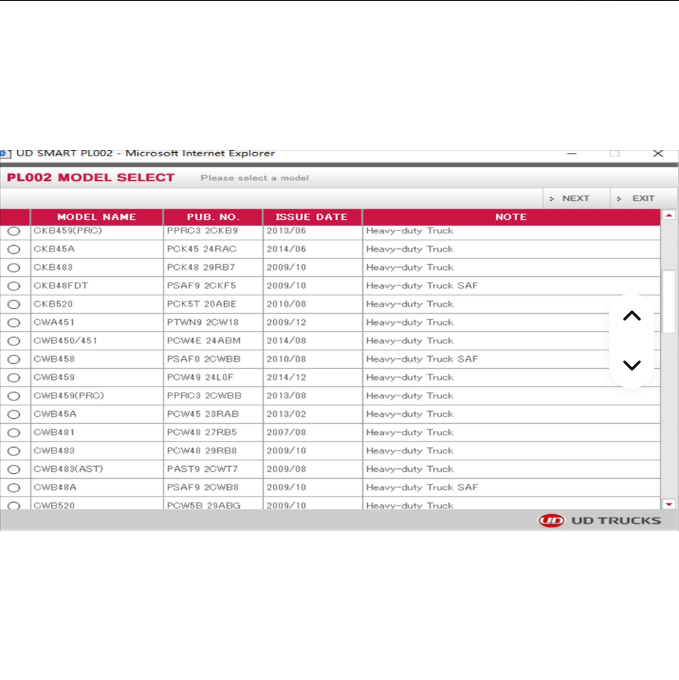Close the UD SMART PL002 window
The width and height of the screenshot is (679, 680).
tap(658, 154)
